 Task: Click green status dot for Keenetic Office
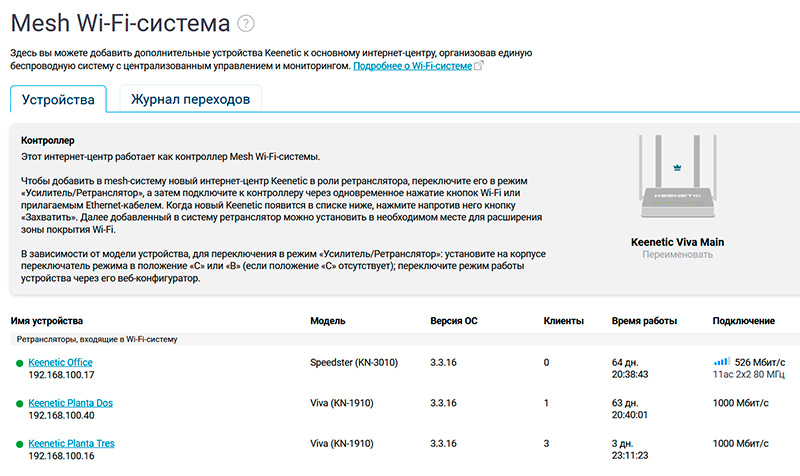(x=19, y=362)
